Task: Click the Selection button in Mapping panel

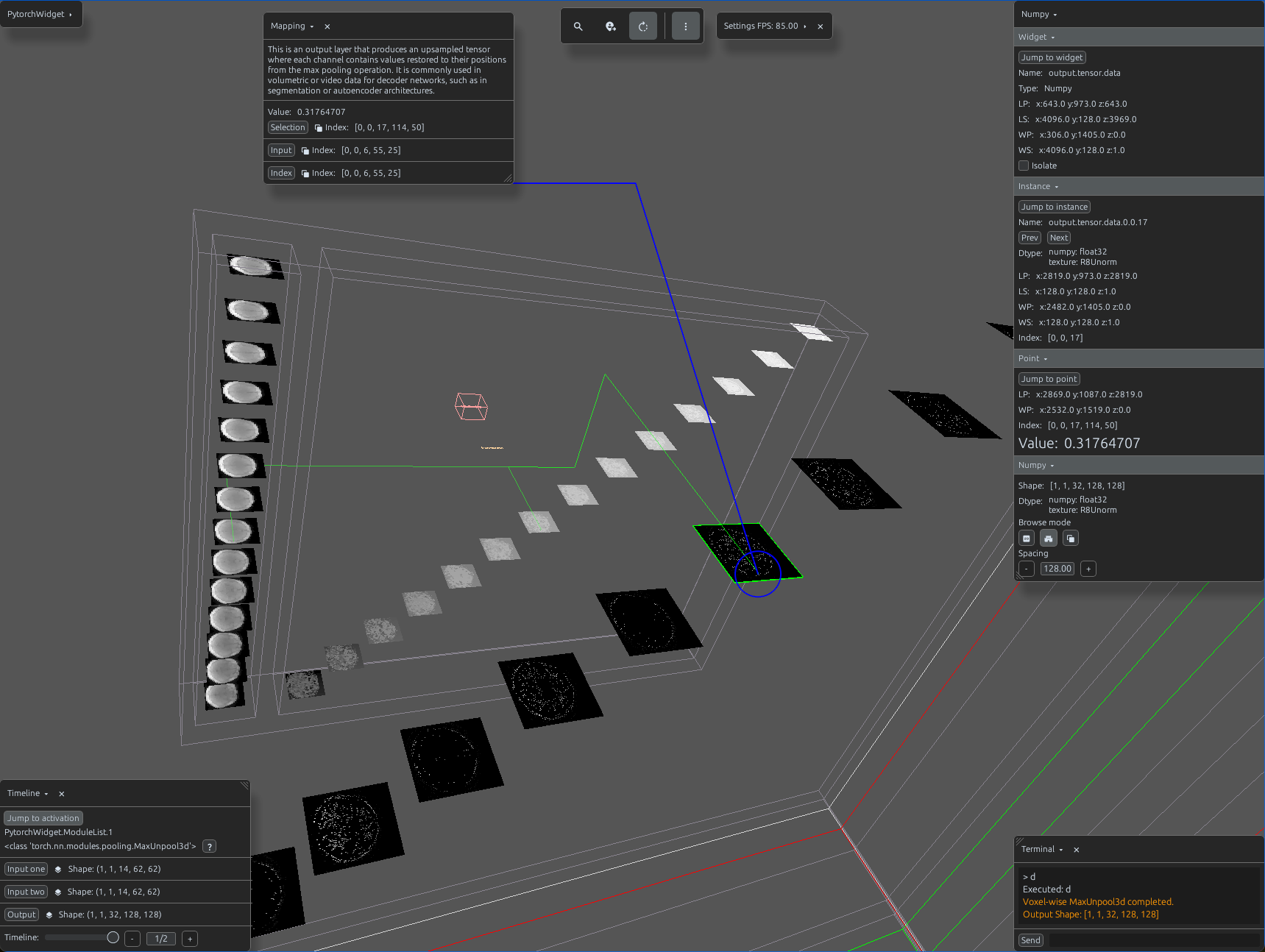Action: [288, 127]
